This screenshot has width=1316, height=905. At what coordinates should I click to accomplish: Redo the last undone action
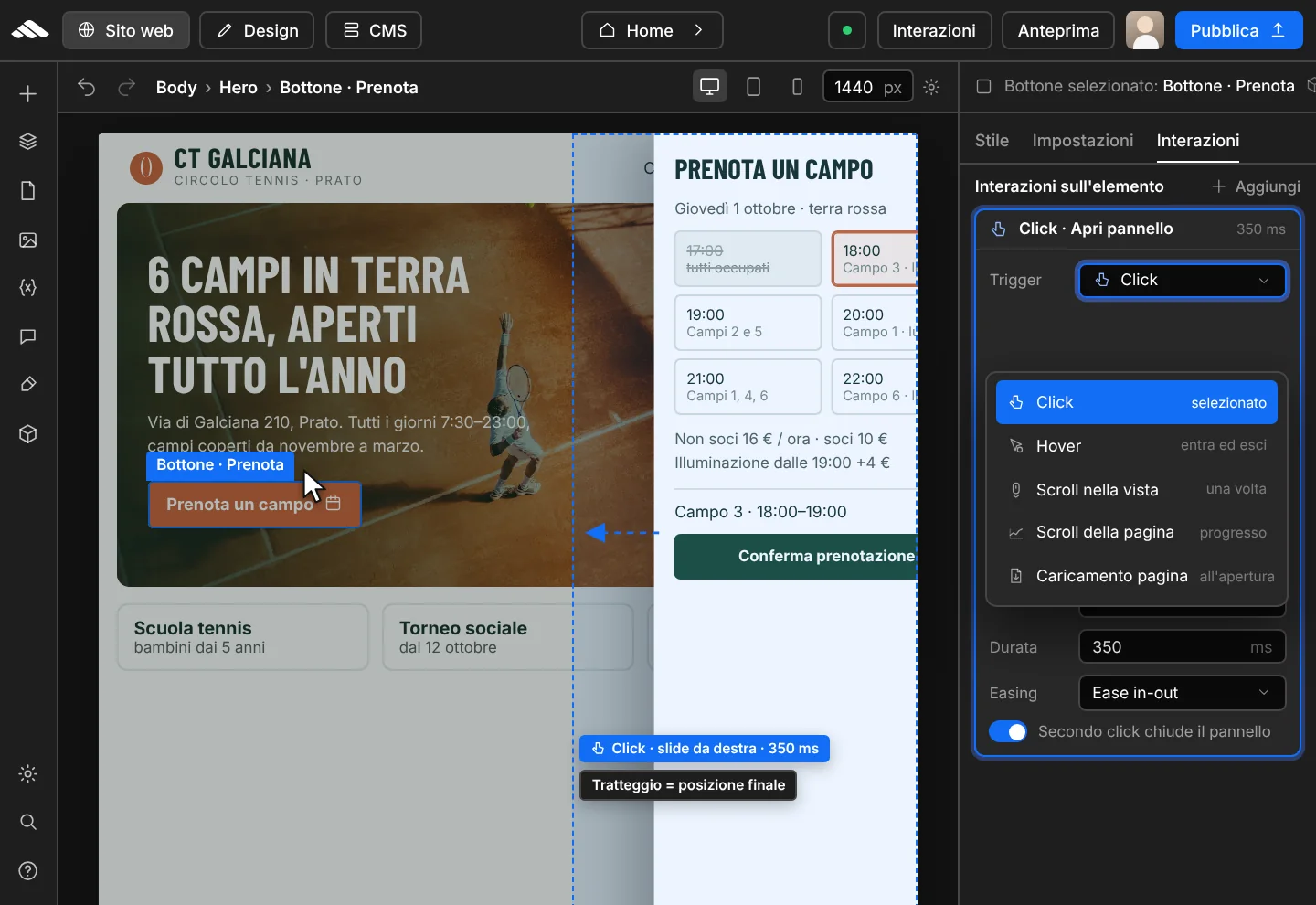[127, 87]
